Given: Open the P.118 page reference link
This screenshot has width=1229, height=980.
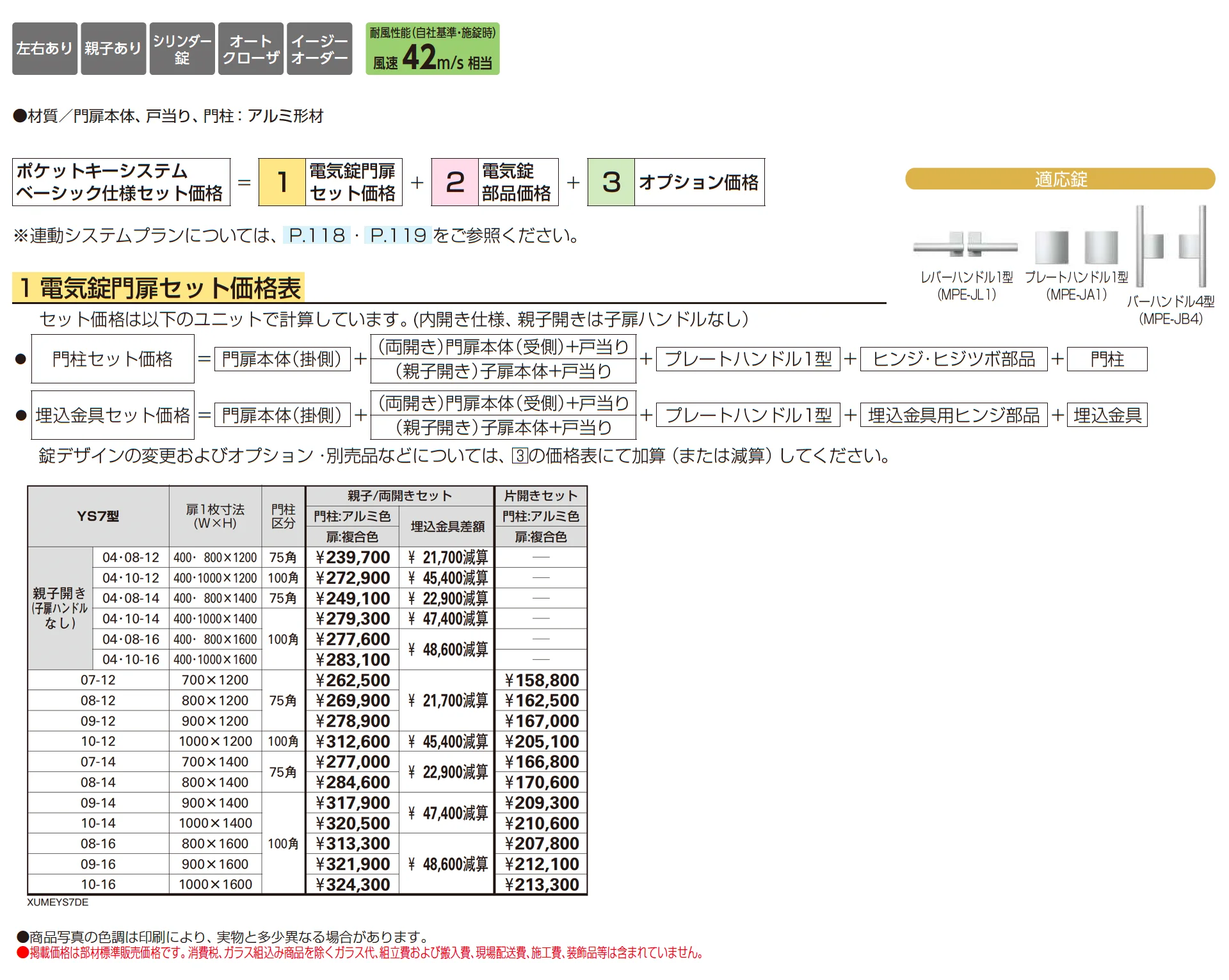Looking at the screenshot, I should pyautogui.click(x=317, y=236).
